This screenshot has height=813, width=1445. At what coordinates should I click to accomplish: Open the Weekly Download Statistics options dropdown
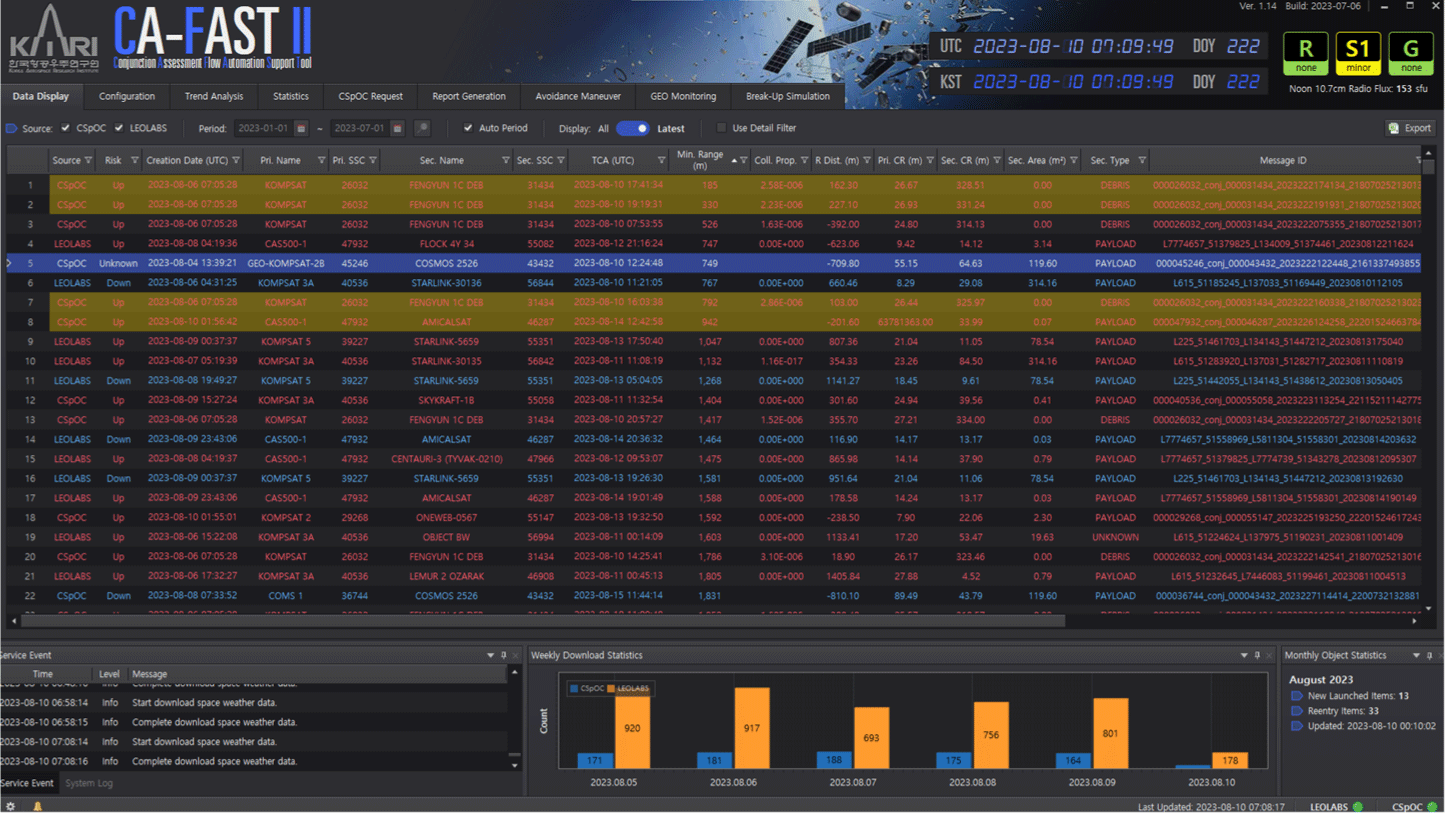(1244, 655)
